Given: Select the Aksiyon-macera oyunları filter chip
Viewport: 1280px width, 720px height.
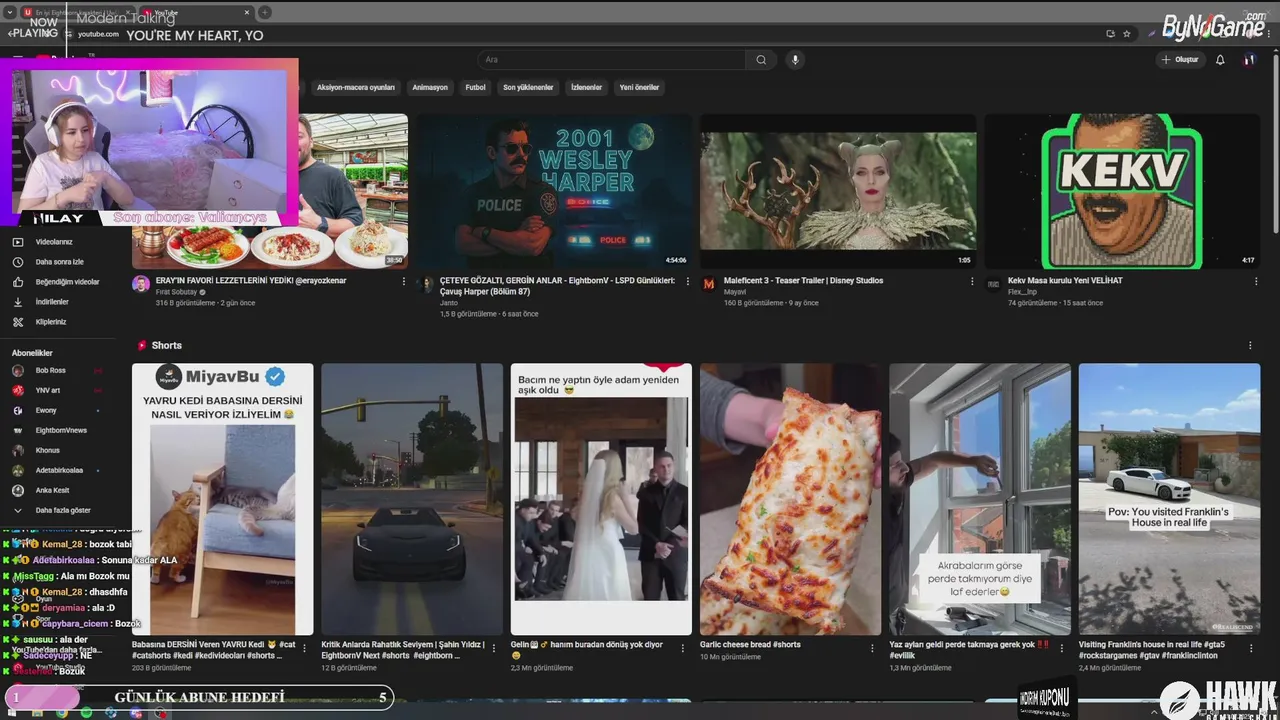Looking at the screenshot, I should (x=356, y=87).
